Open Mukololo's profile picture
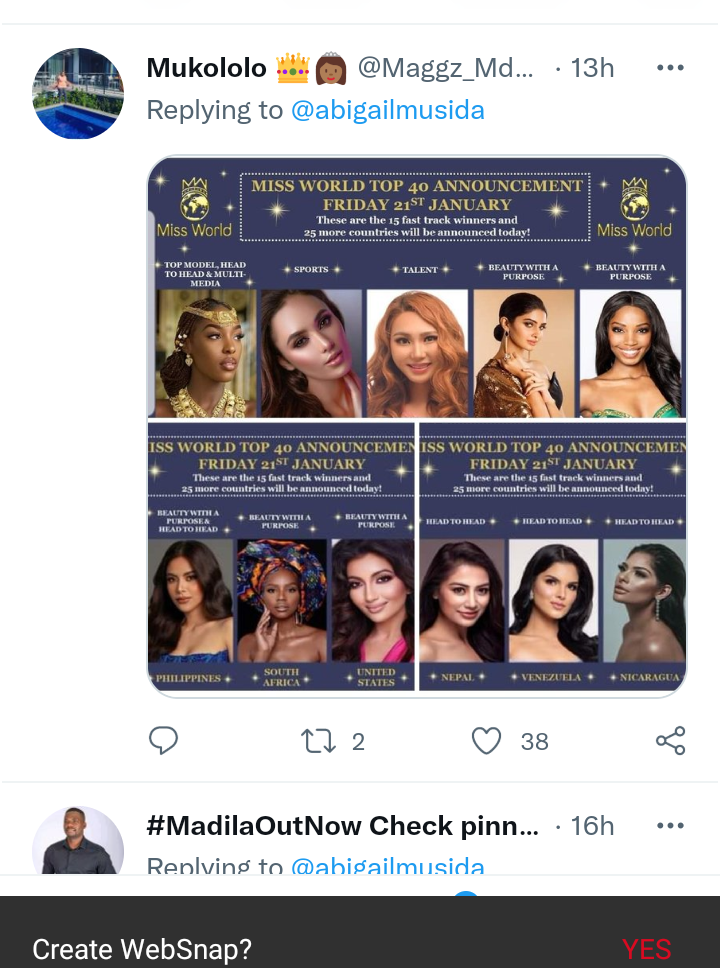The width and height of the screenshot is (720, 968). (x=78, y=93)
